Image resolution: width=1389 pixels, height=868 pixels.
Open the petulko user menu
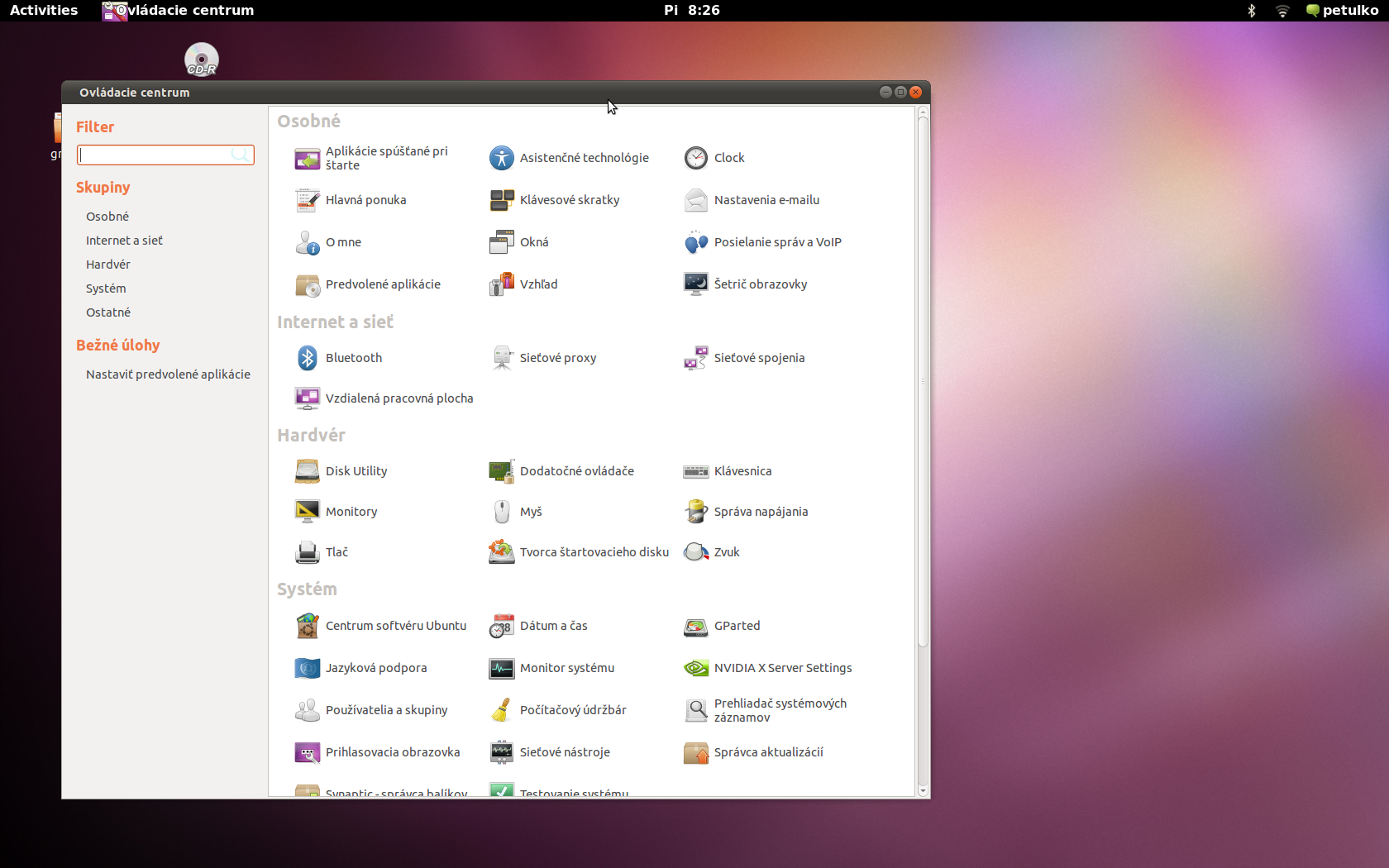tap(1342, 11)
